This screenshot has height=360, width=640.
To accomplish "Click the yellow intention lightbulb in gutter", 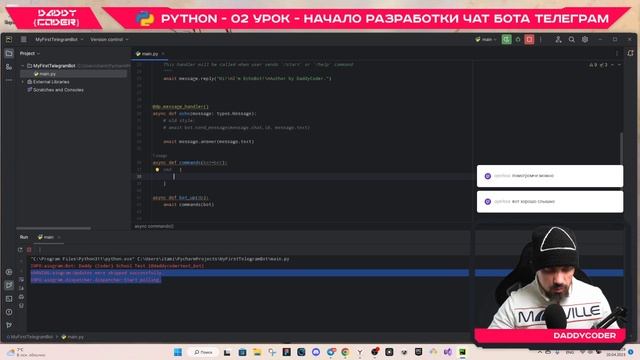I will point(157,169).
